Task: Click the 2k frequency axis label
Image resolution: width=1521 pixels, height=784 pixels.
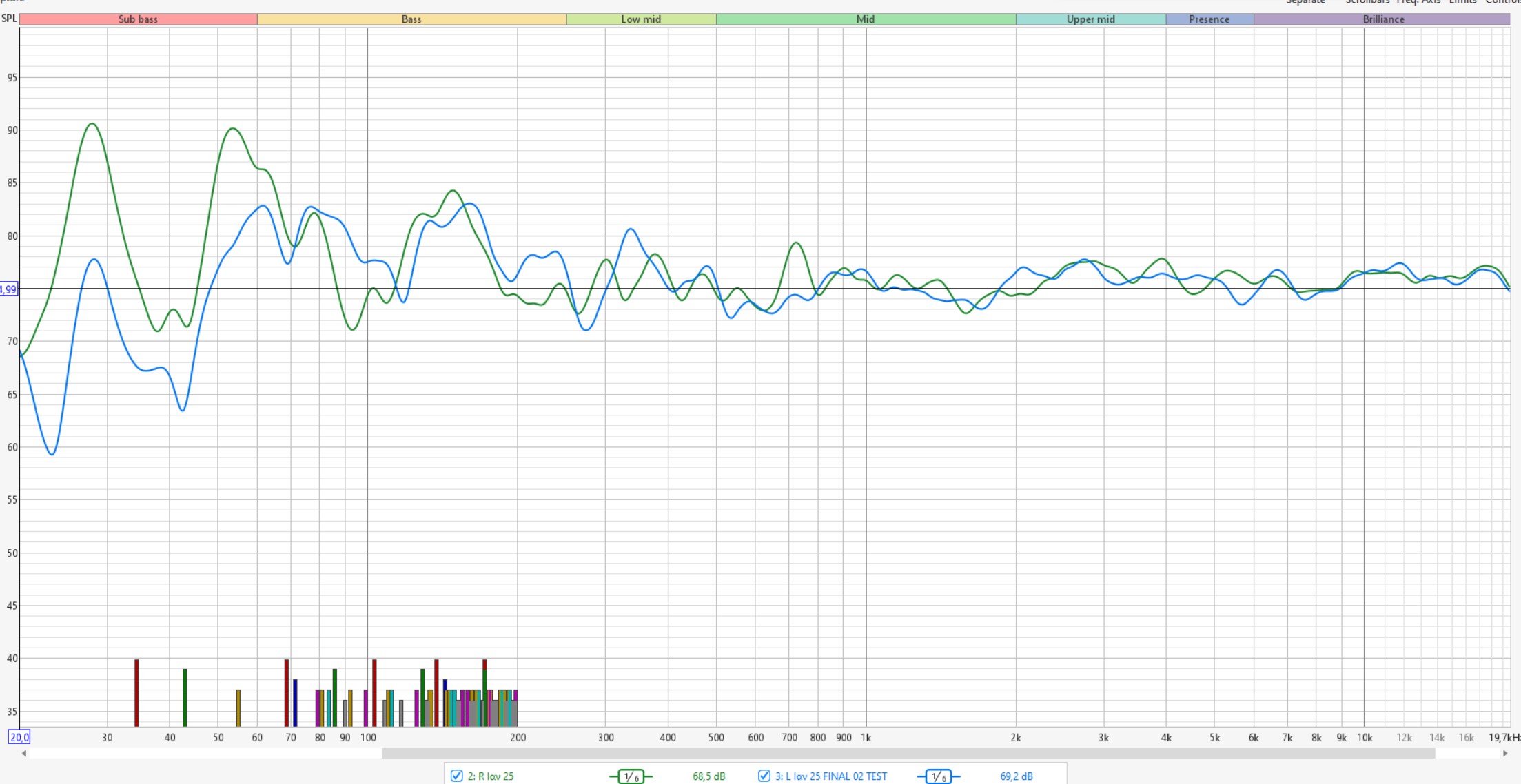Action: pyautogui.click(x=1016, y=737)
